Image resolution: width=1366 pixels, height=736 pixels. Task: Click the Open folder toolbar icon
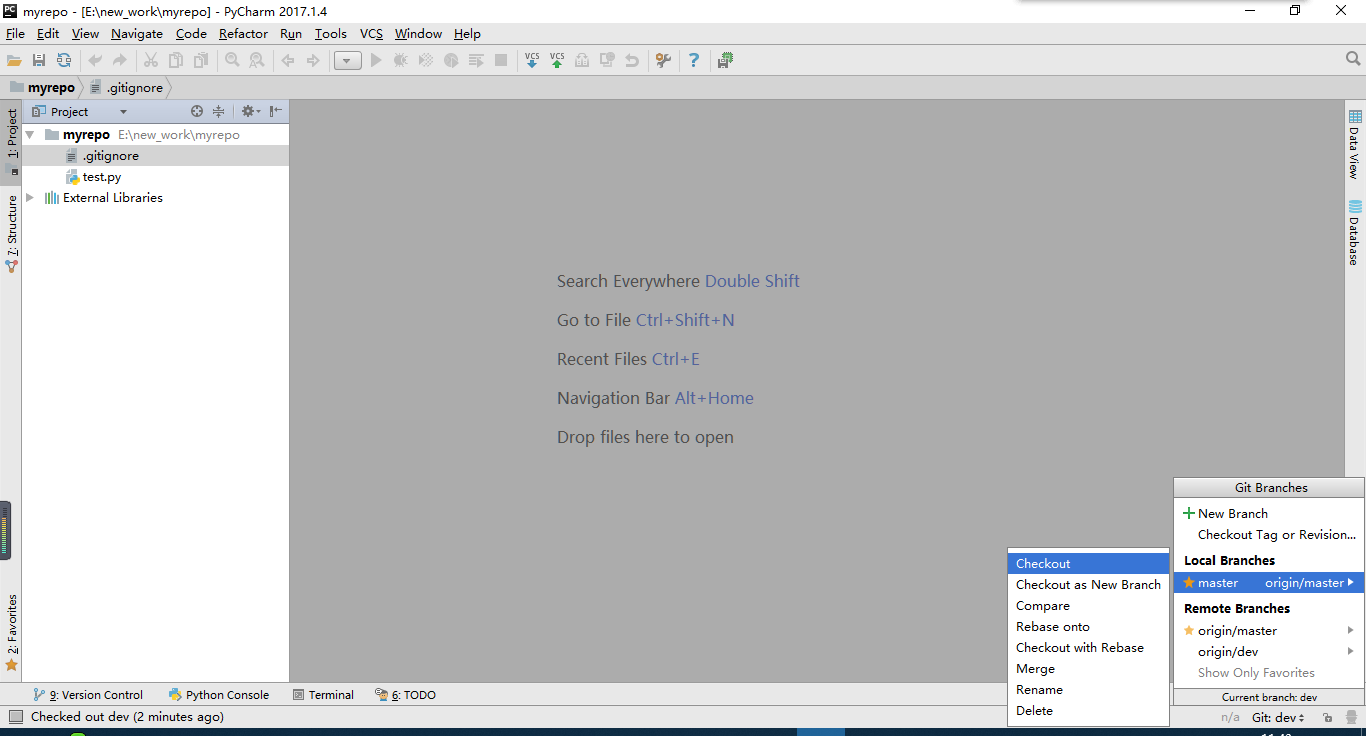14,61
